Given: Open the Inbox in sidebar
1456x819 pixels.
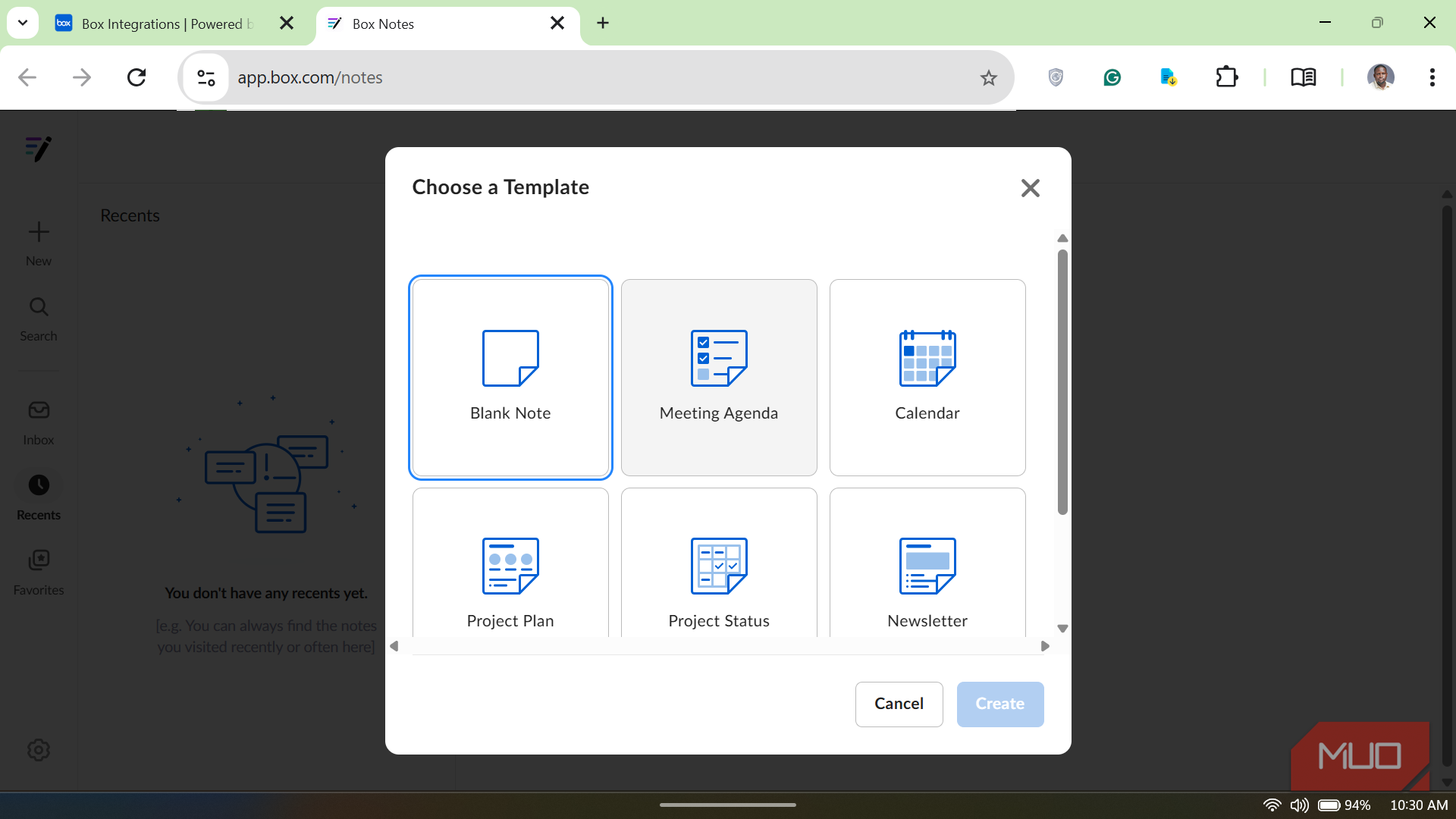Looking at the screenshot, I should [39, 423].
